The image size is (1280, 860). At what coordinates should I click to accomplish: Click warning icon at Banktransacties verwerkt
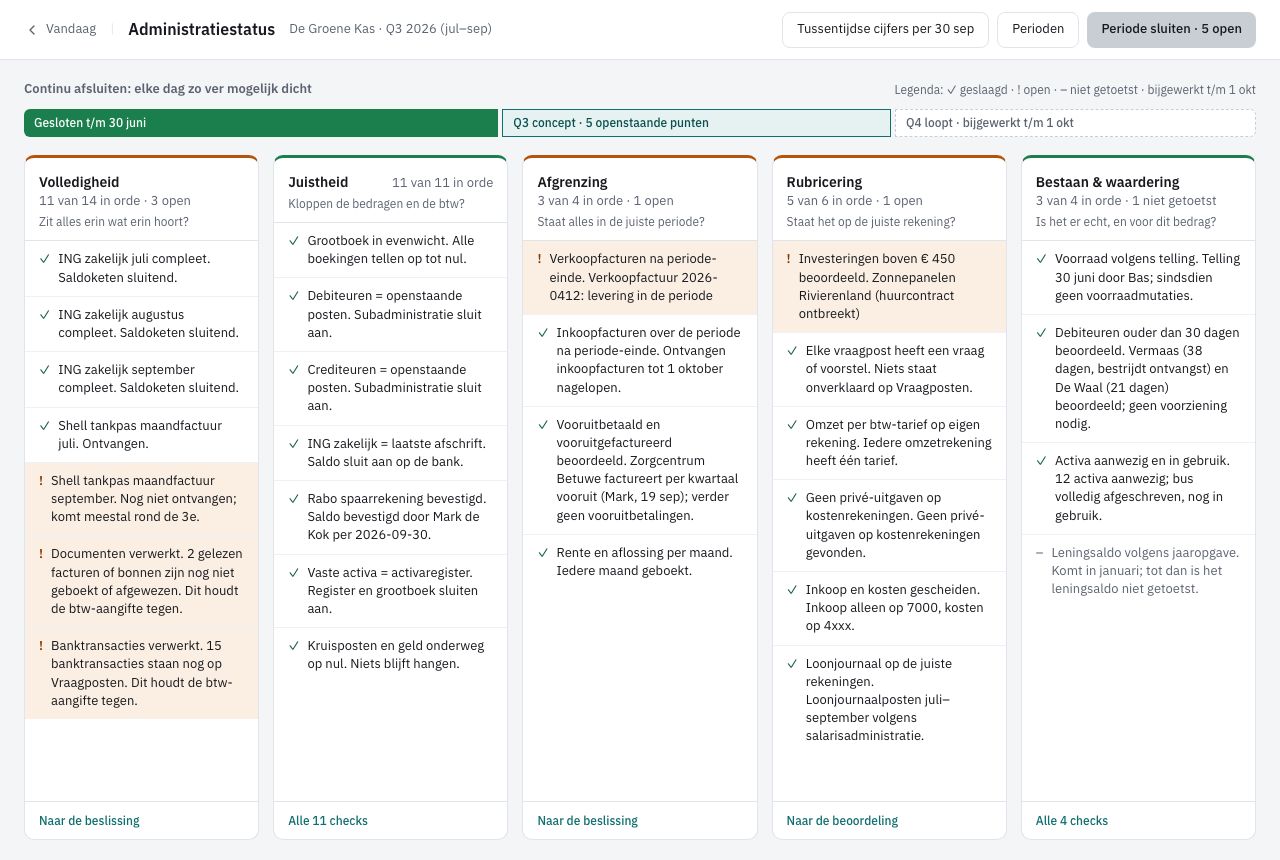click(41, 646)
